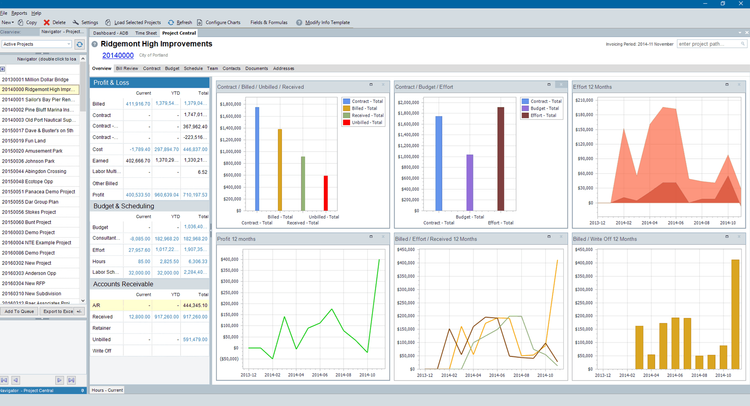Screen dimensions: 750x406
Task: Open the Documents tab
Action: pyautogui.click(x=256, y=68)
